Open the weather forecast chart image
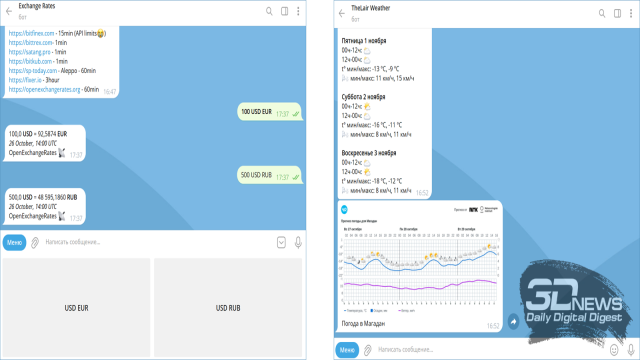The image size is (640, 360). [x=420, y=260]
